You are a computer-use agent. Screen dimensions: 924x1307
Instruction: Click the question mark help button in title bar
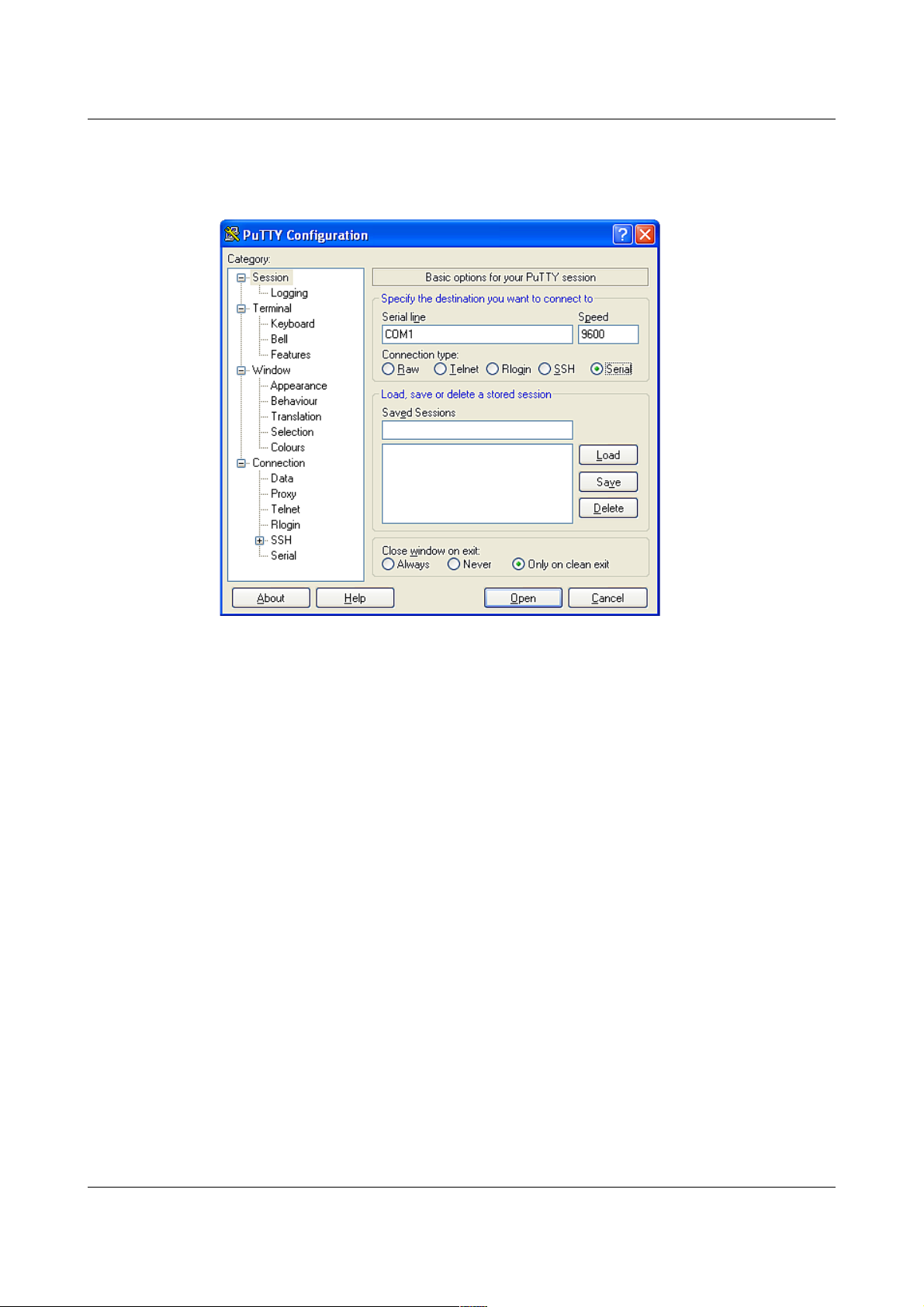click(622, 234)
